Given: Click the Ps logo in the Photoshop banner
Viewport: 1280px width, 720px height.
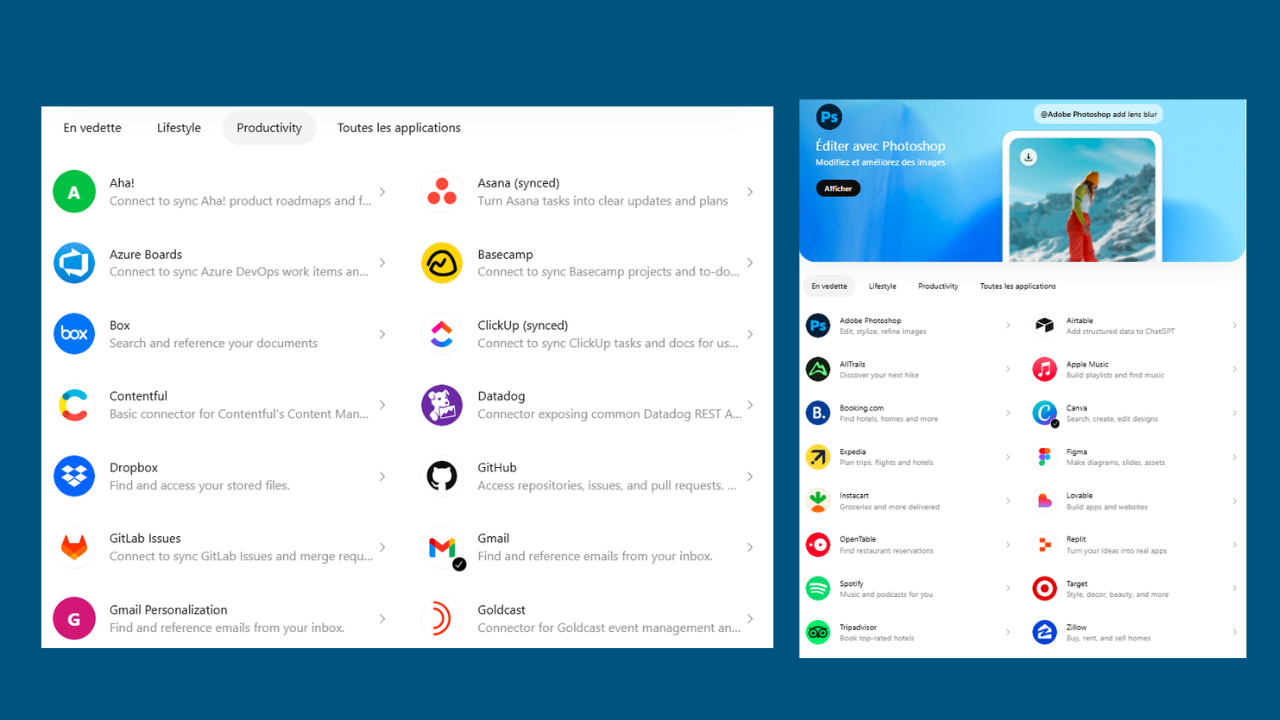Looking at the screenshot, I should [x=829, y=117].
